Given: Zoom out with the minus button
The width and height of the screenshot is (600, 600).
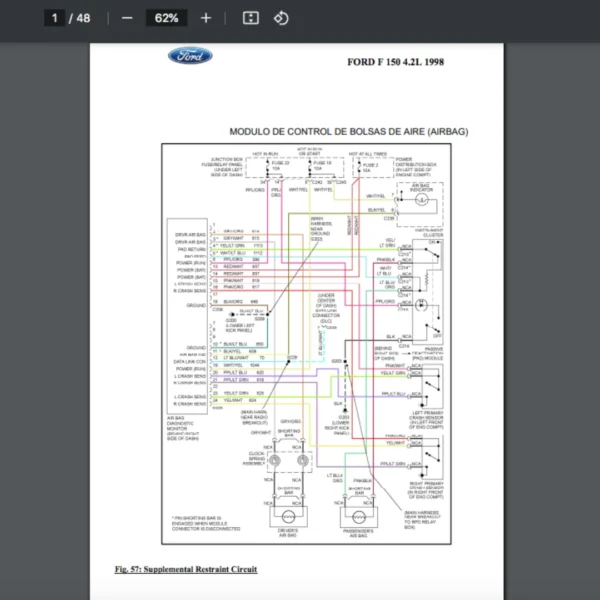Looking at the screenshot, I should (x=127, y=18).
